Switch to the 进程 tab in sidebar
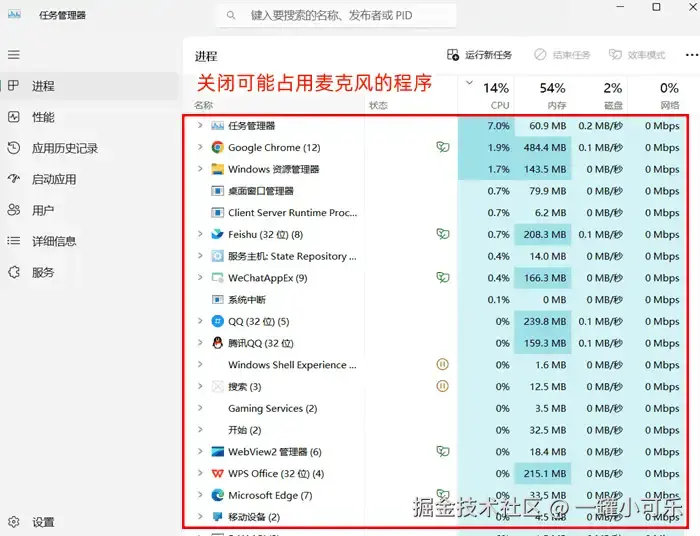 (89, 86)
